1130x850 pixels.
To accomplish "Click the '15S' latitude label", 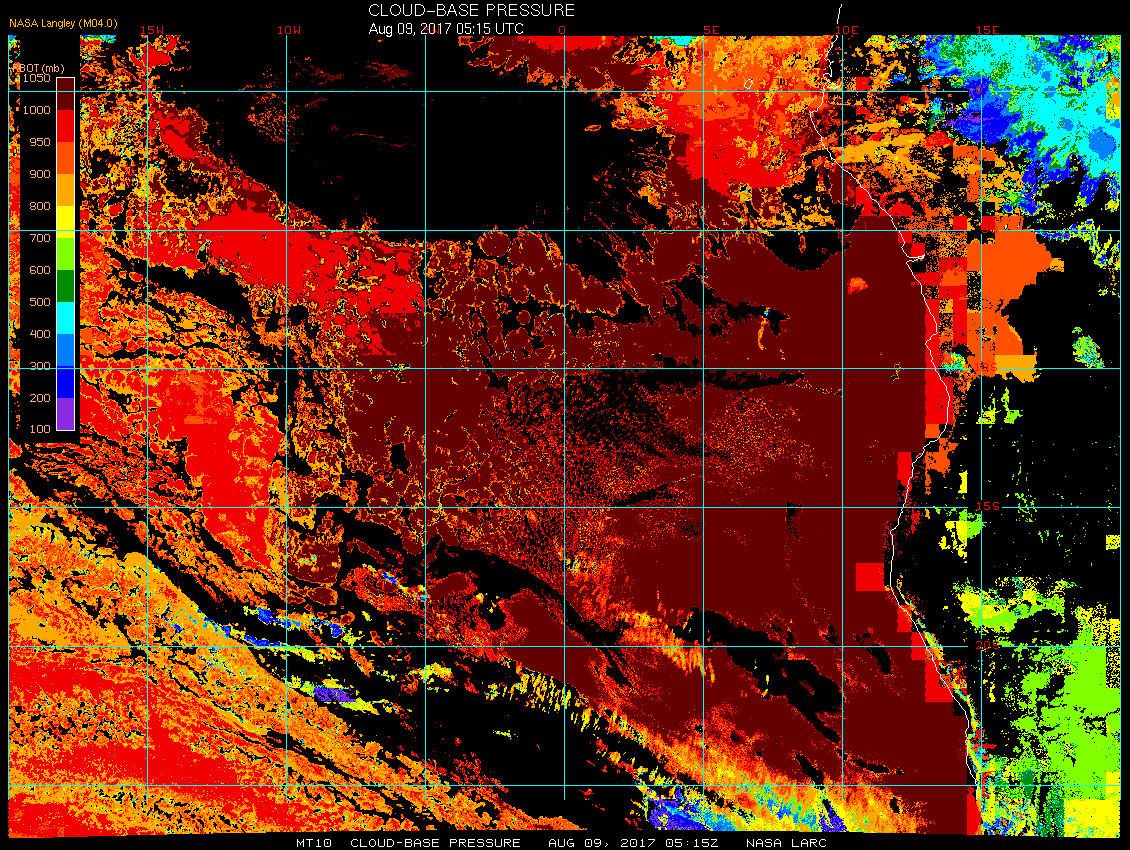I will pos(988,507).
